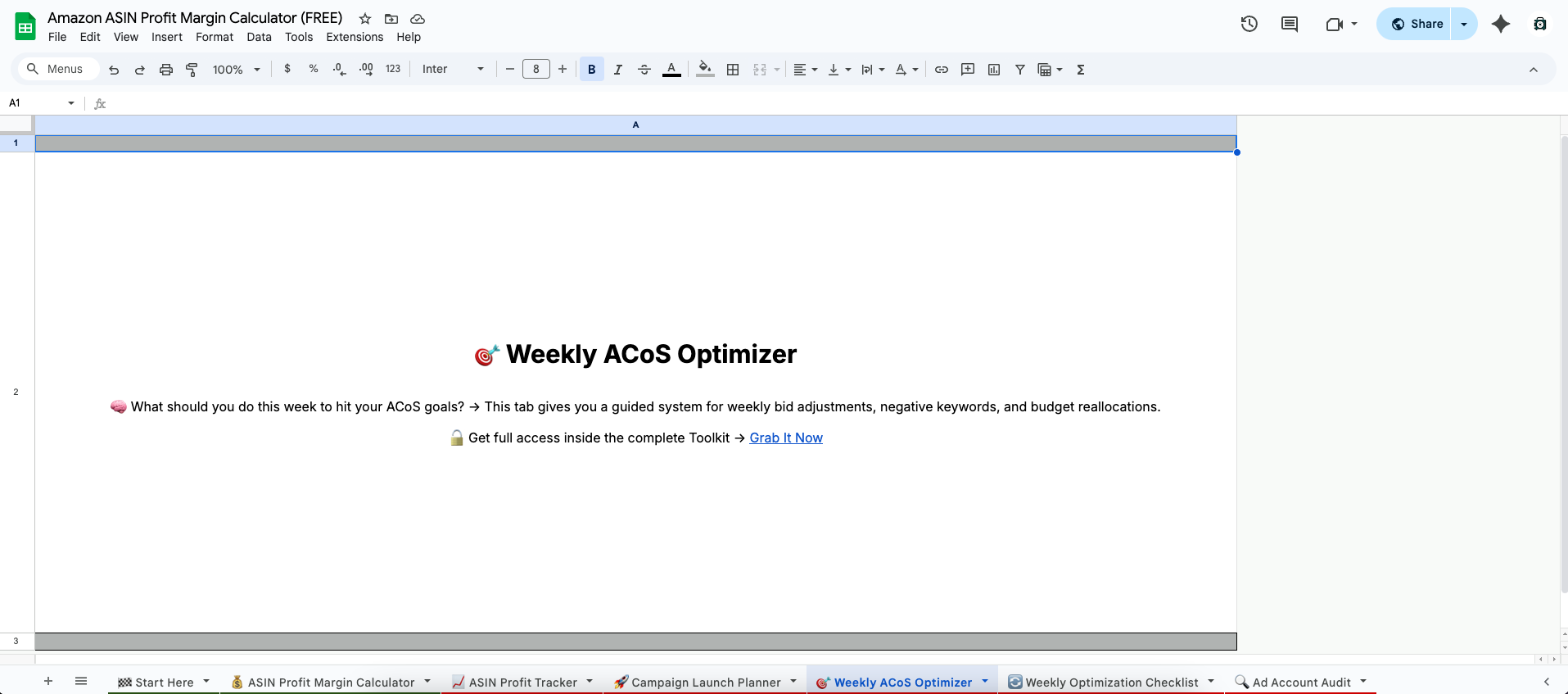
Task: Open the Inter font dropdown
Action: coord(454,70)
